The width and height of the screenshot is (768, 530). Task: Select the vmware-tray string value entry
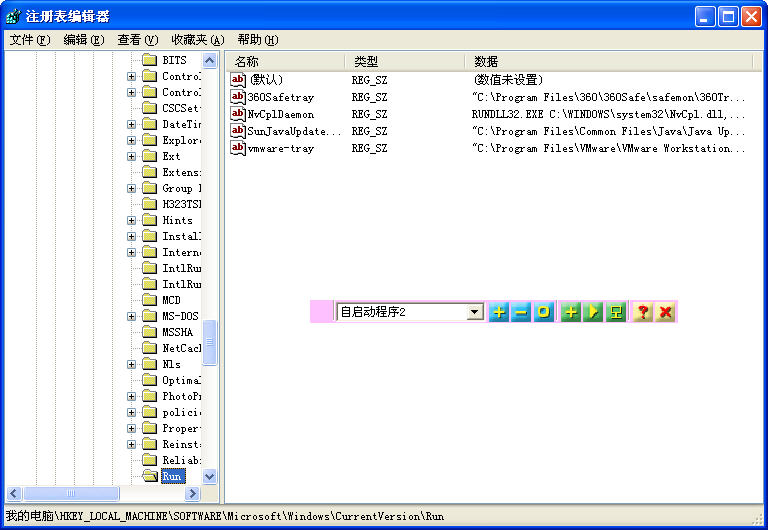(280, 148)
